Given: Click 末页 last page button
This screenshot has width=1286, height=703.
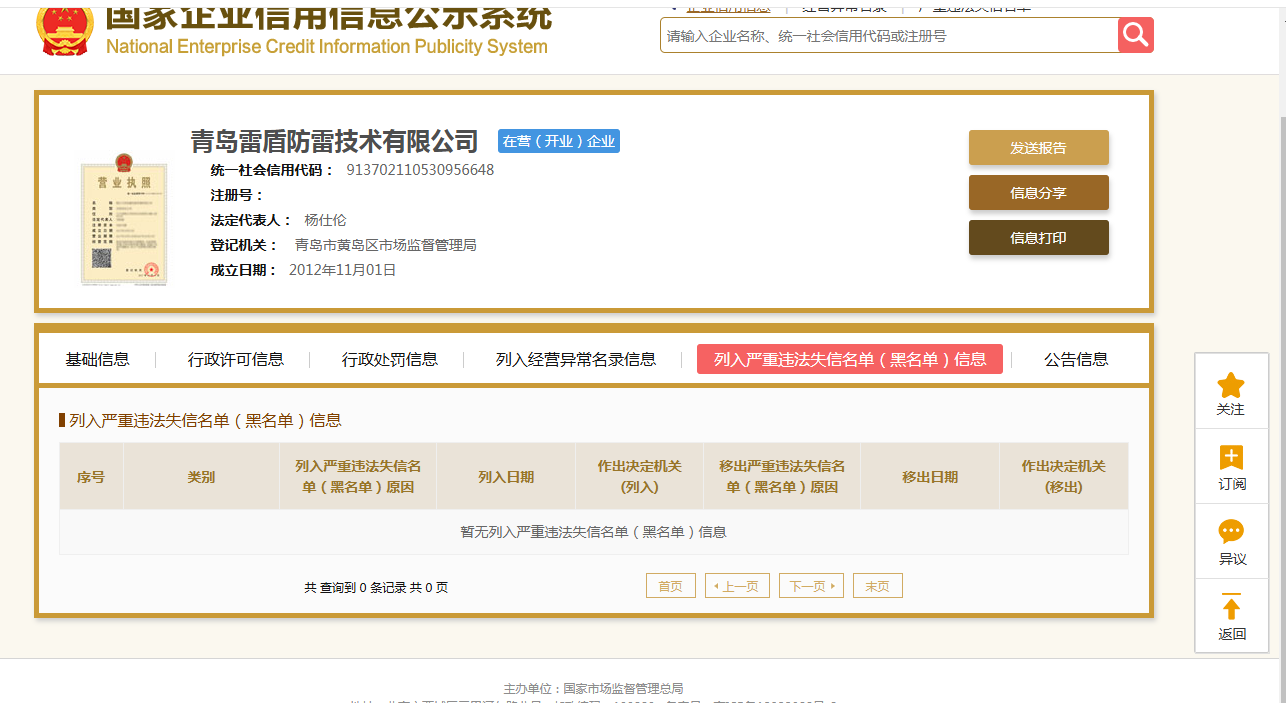Looking at the screenshot, I should 877,586.
